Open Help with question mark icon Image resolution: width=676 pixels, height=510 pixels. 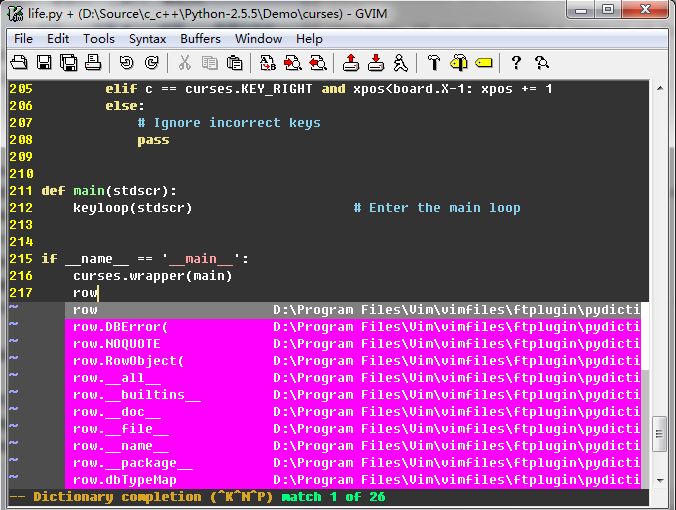coord(516,63)
